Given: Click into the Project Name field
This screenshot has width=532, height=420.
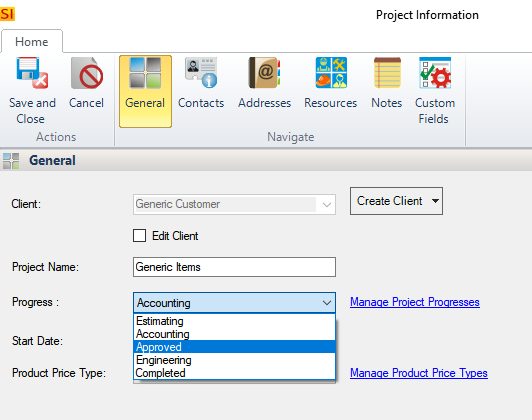Looking at the screenshot, I should click(x=234, y=267).
